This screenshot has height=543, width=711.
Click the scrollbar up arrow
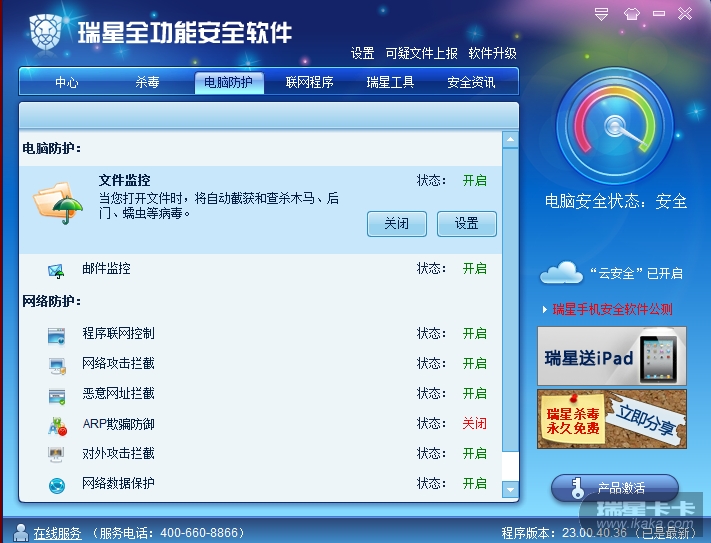pyautogui.click(x=510, y=140)
